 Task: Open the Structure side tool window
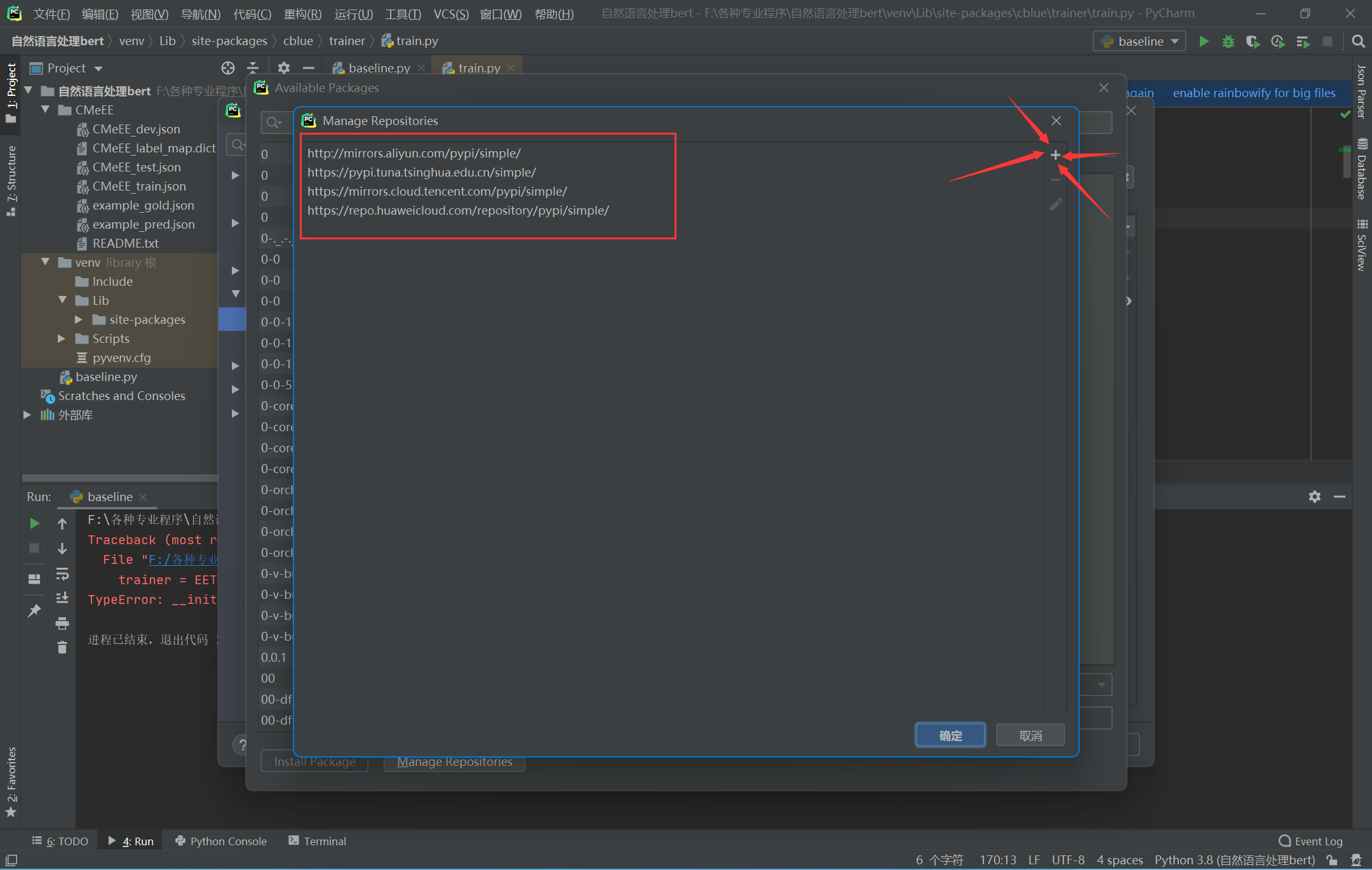point(11,181)
